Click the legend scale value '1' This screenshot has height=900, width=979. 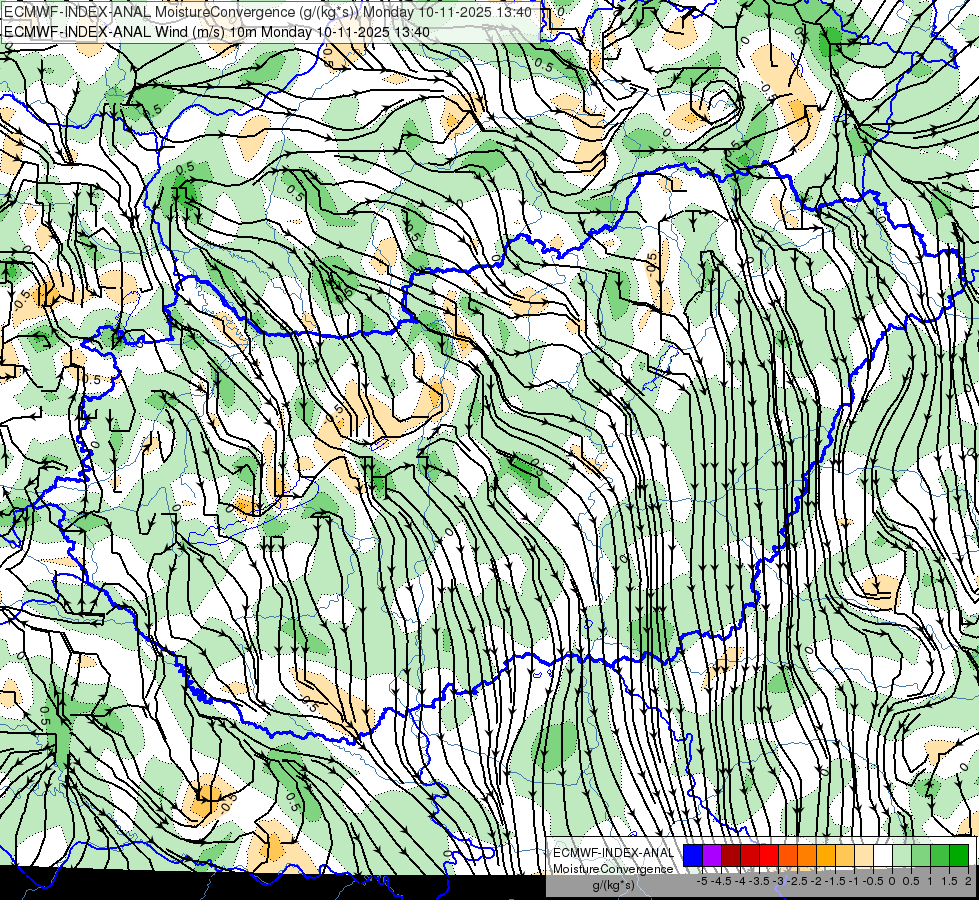tap(930, 881)
